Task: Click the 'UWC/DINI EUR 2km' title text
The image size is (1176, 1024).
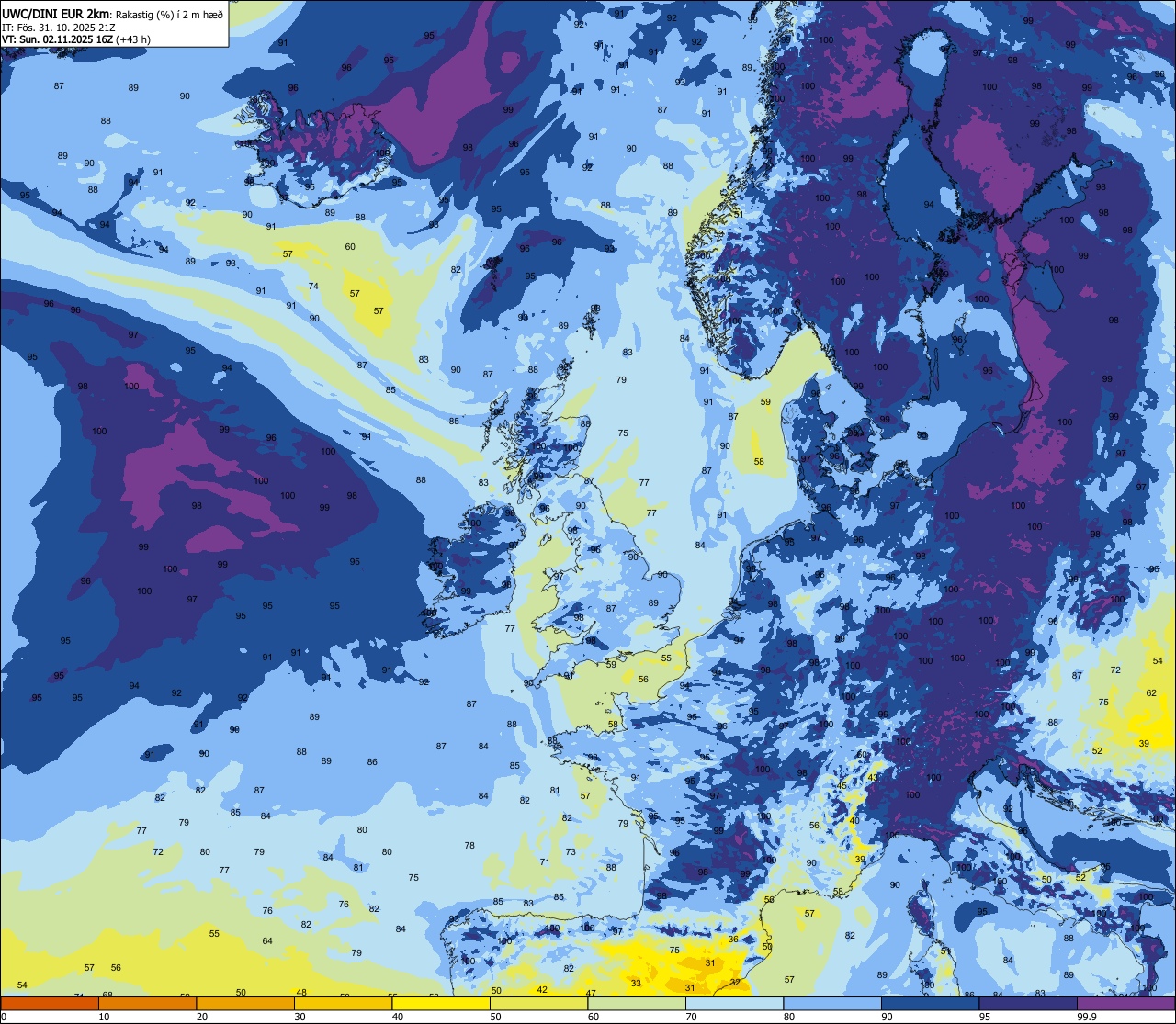Action: [56, 14]
